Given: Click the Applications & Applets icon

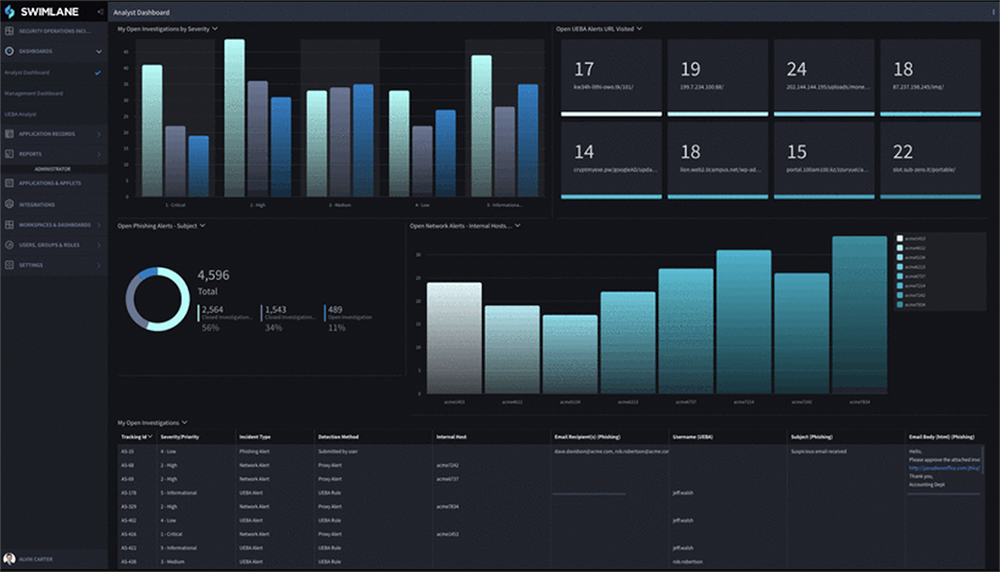Looking at the screenshot, I should (9, 183).
